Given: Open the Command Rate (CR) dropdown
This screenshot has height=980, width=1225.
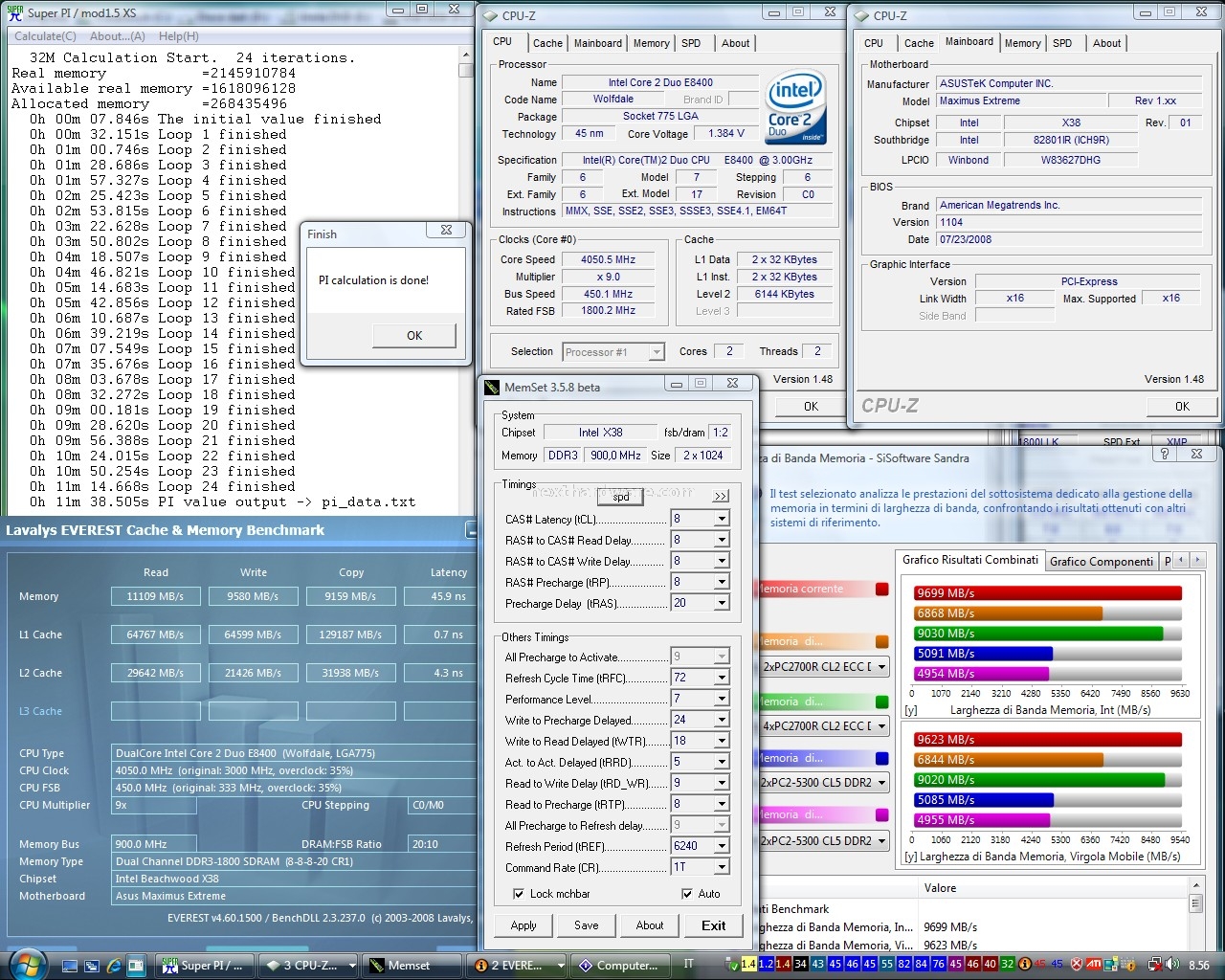Looking at the screenshot, I should pos(722,867).
